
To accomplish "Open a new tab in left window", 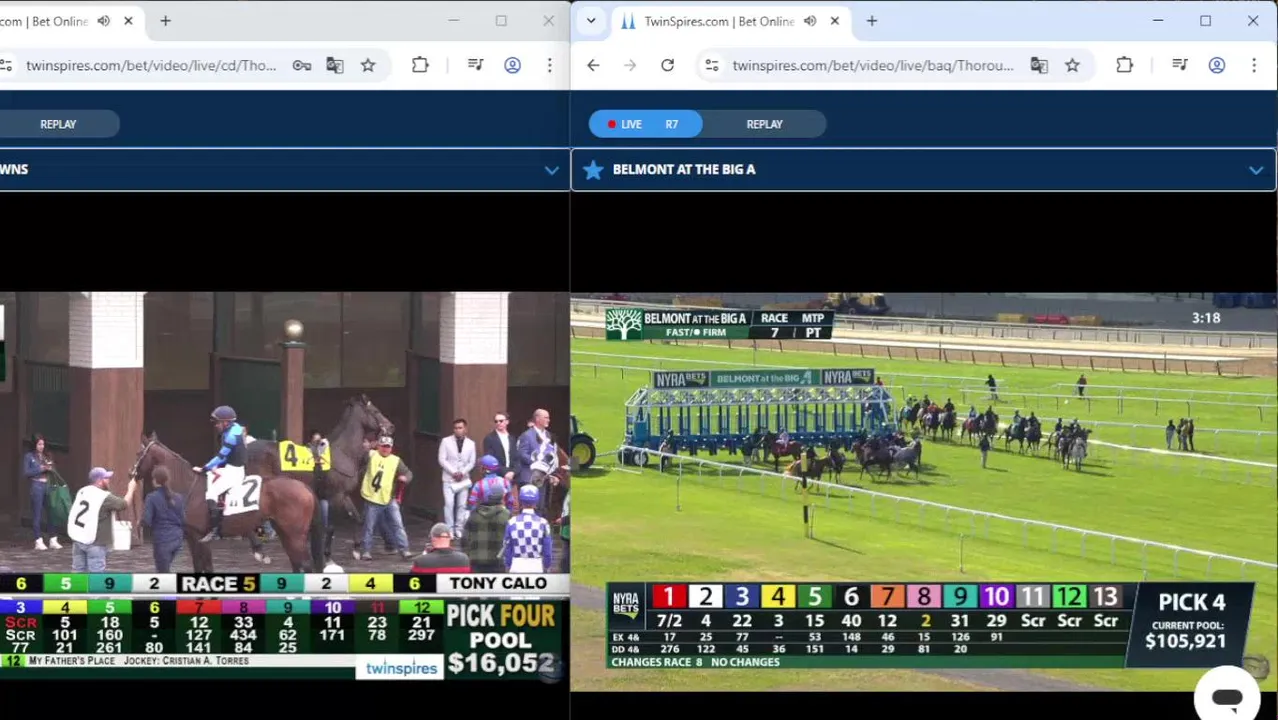I will click(165, 21).
